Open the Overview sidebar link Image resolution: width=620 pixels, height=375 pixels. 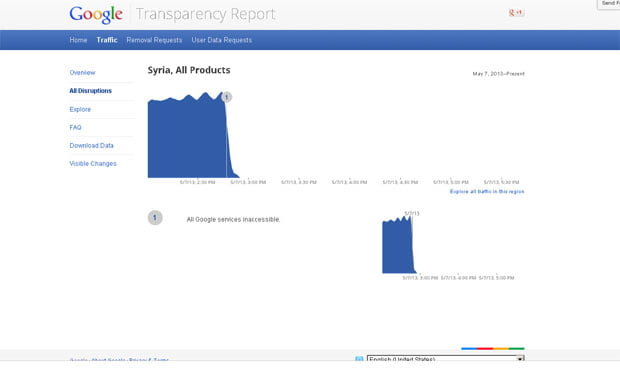pos(82,73)
